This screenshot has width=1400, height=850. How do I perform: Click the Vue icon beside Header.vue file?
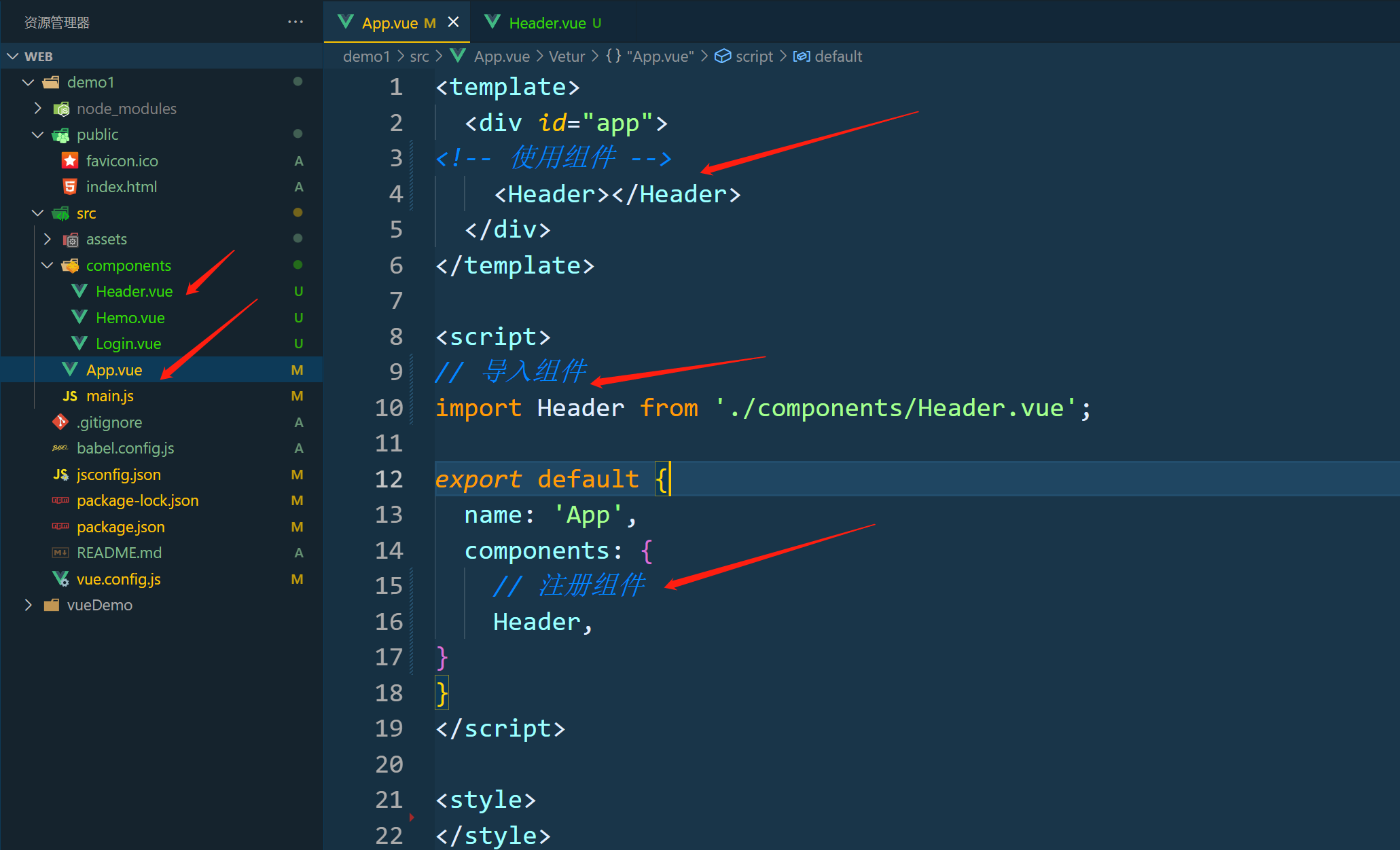(x=79, y=291)
